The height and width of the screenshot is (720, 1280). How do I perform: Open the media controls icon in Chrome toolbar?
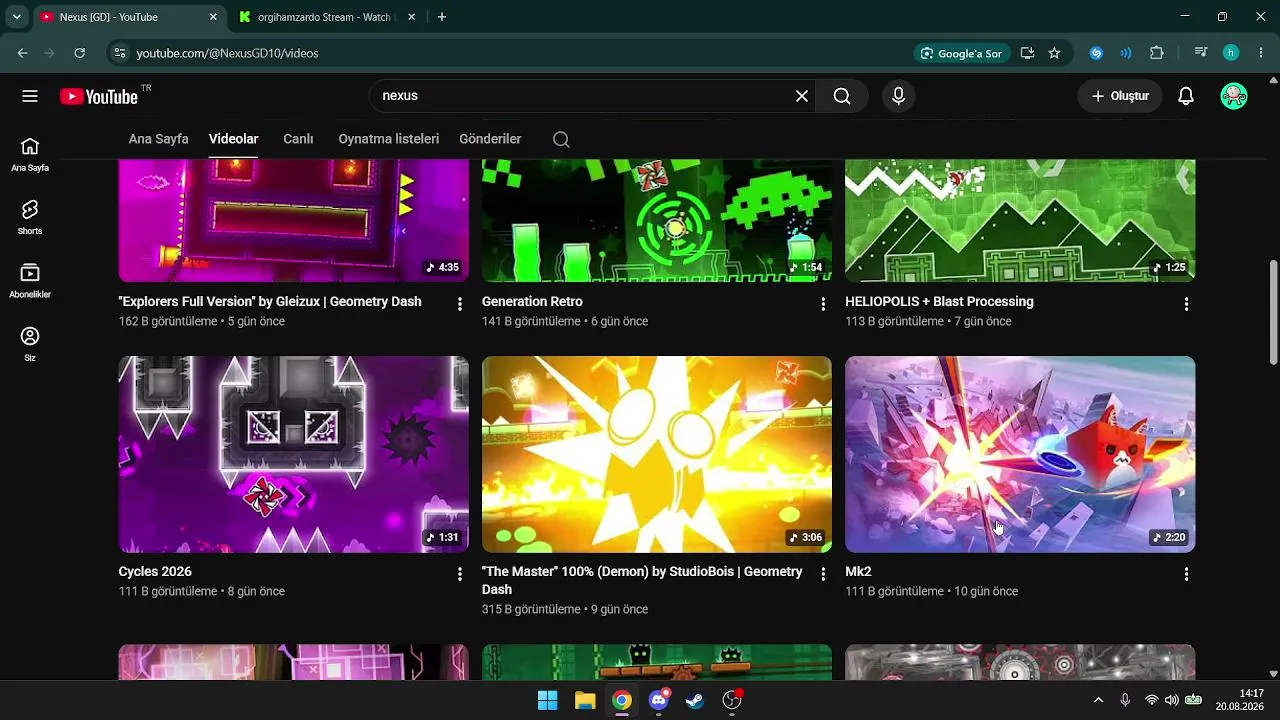tap(1201, 53)
